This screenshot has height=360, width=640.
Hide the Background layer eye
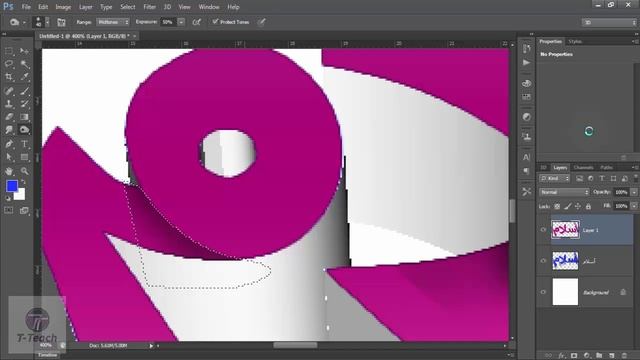coord(543,292)
